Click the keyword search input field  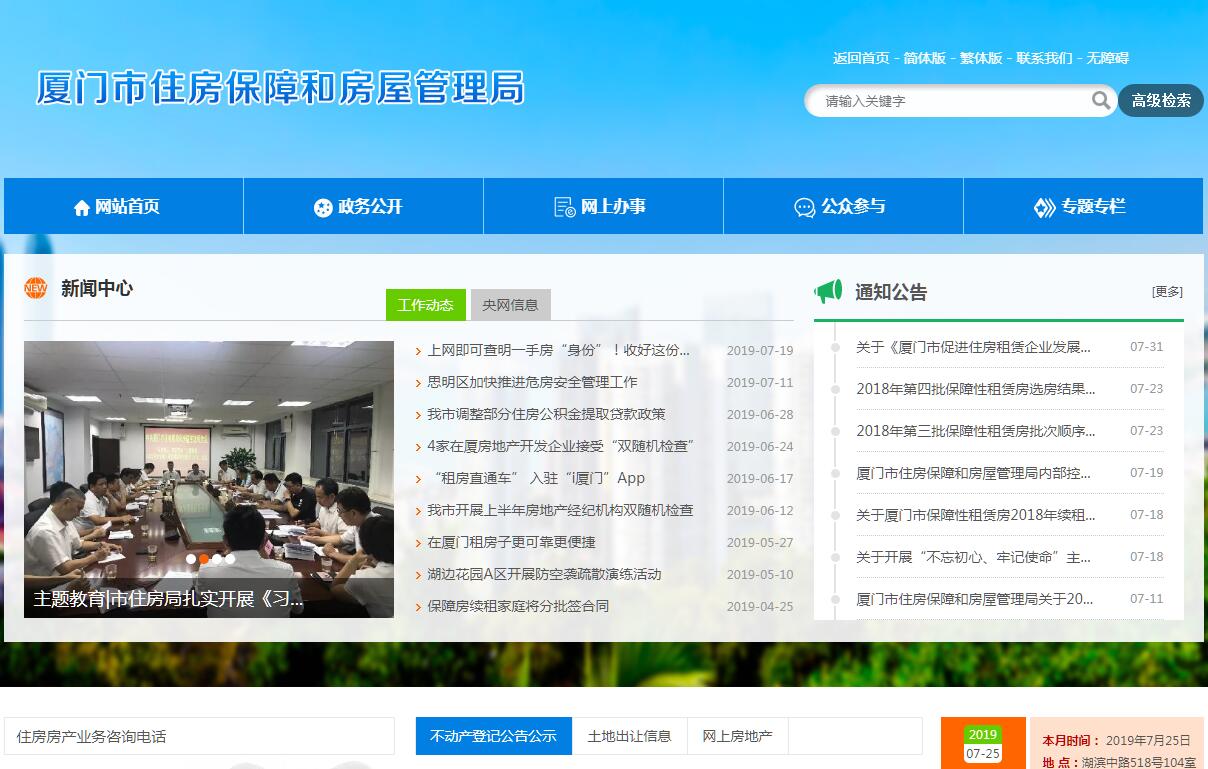pyautogui.click(x=950, y=101)
